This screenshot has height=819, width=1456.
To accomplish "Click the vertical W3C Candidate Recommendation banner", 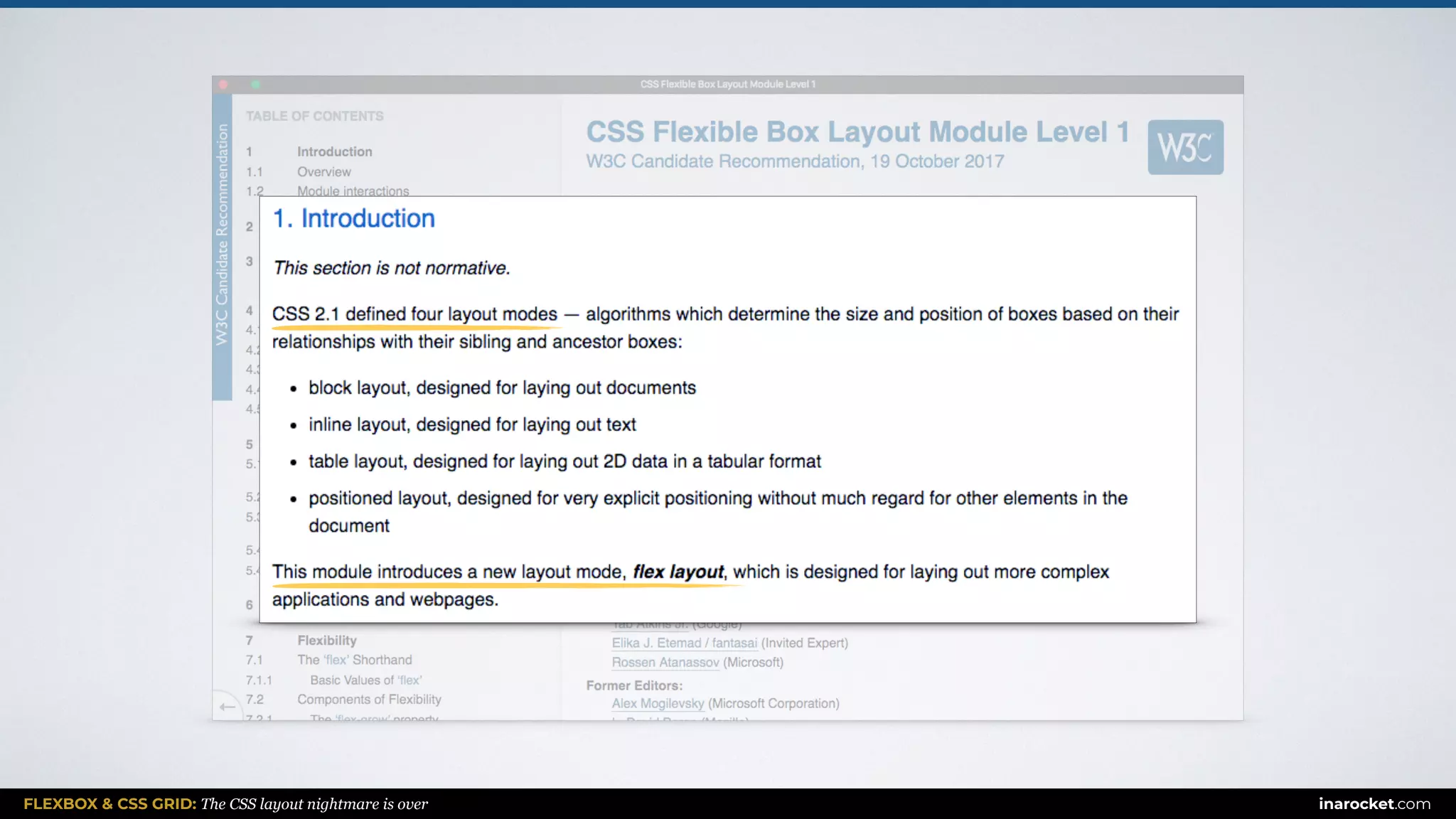I will [223, 235].
